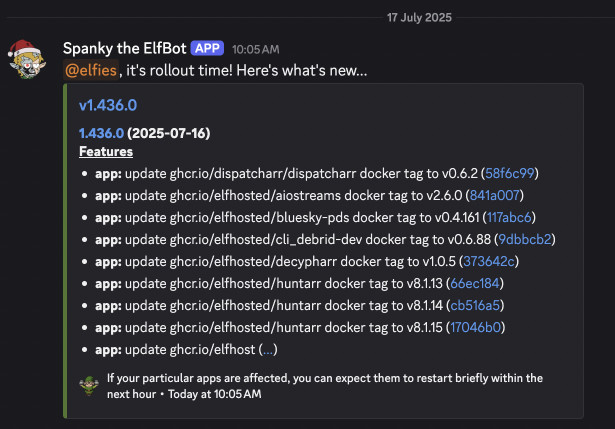Viewport: 615px width, 429px height.
Task: Open commit 117abc6 link
Action: [509, 217]
